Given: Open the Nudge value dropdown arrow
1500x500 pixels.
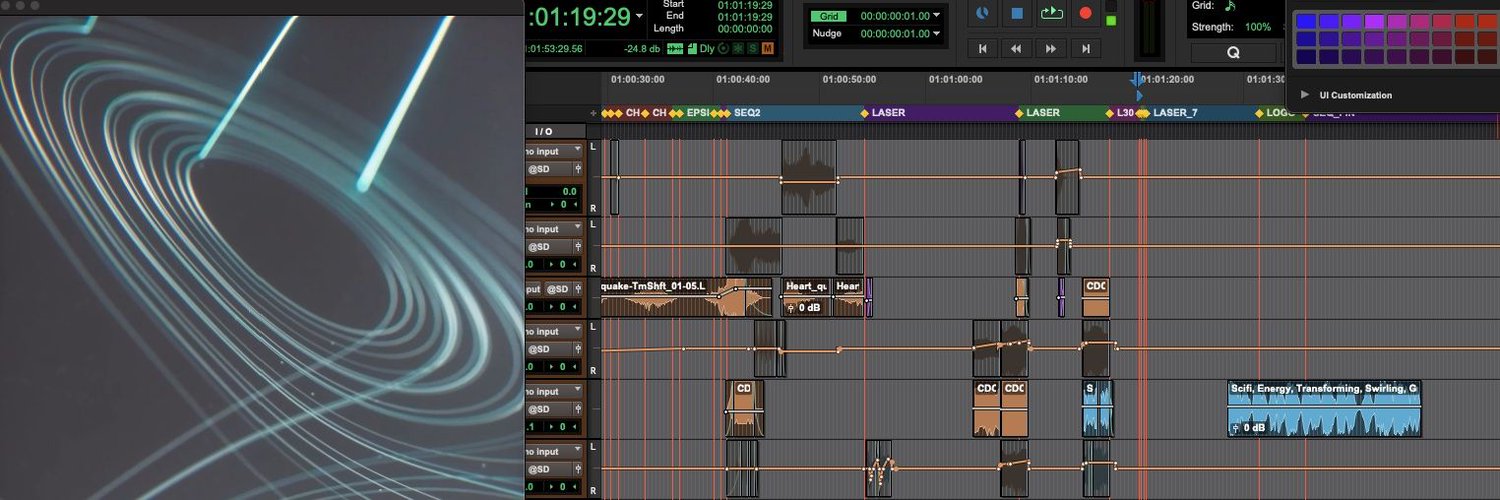Looking at the screenshot, I should coord(938,34).
